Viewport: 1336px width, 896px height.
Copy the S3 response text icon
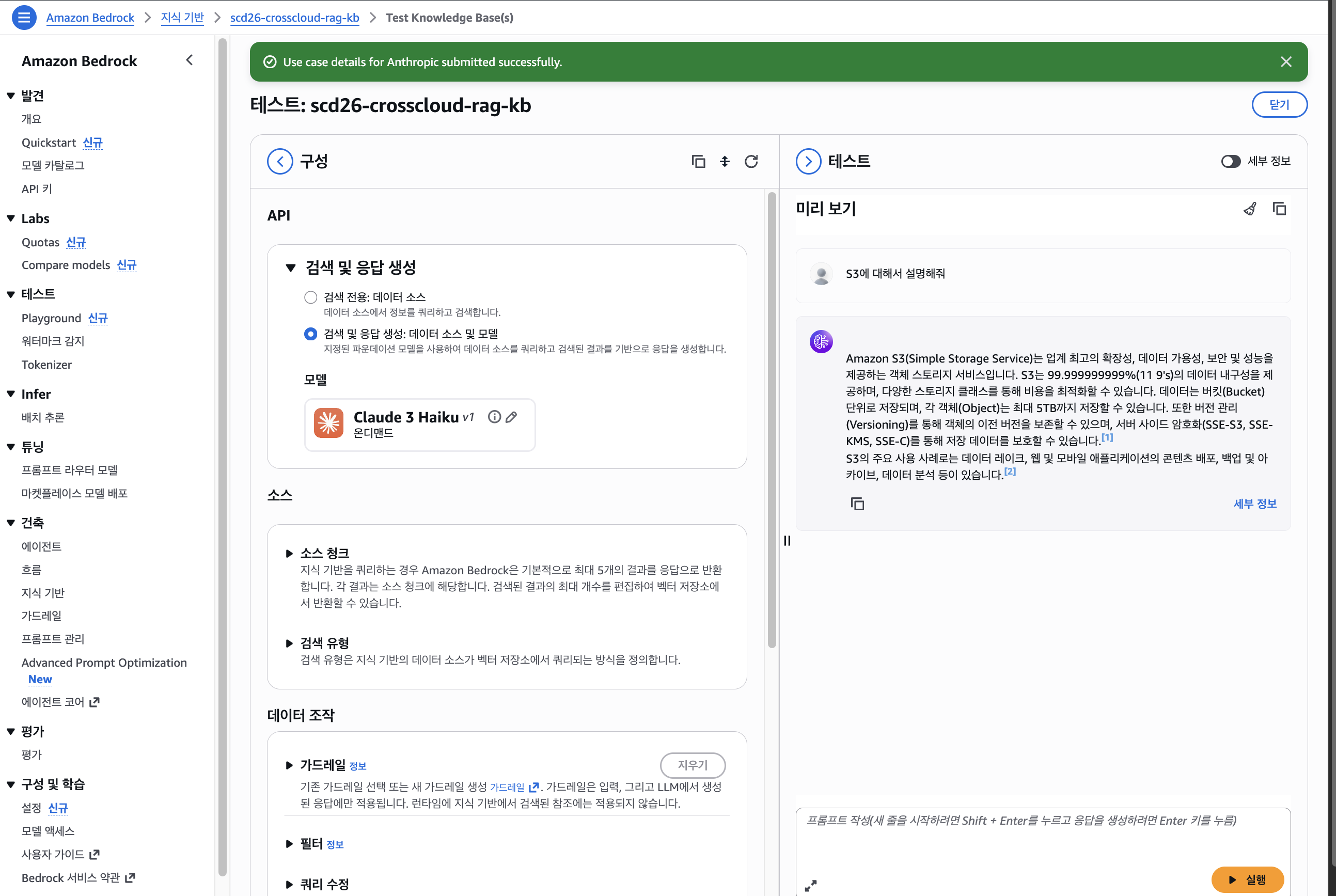[x=857, y=504]
